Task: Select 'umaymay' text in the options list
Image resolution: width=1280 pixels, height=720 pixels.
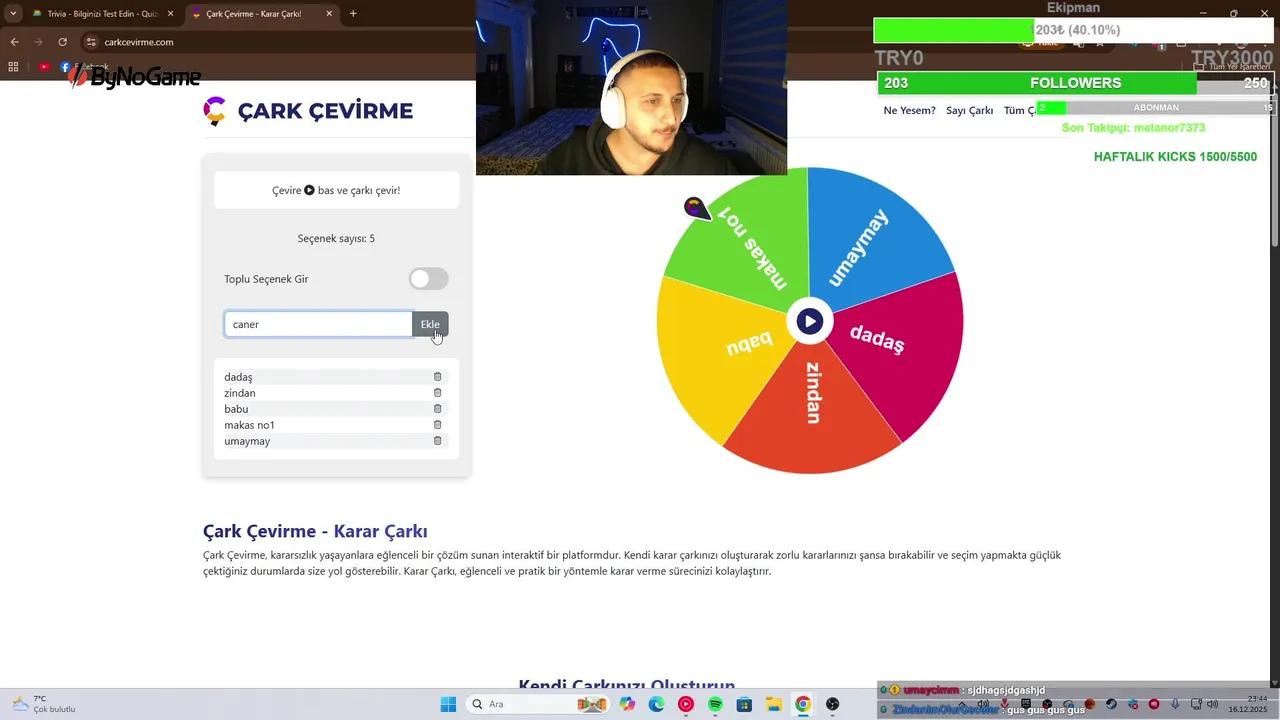Action: click(247, 441)
